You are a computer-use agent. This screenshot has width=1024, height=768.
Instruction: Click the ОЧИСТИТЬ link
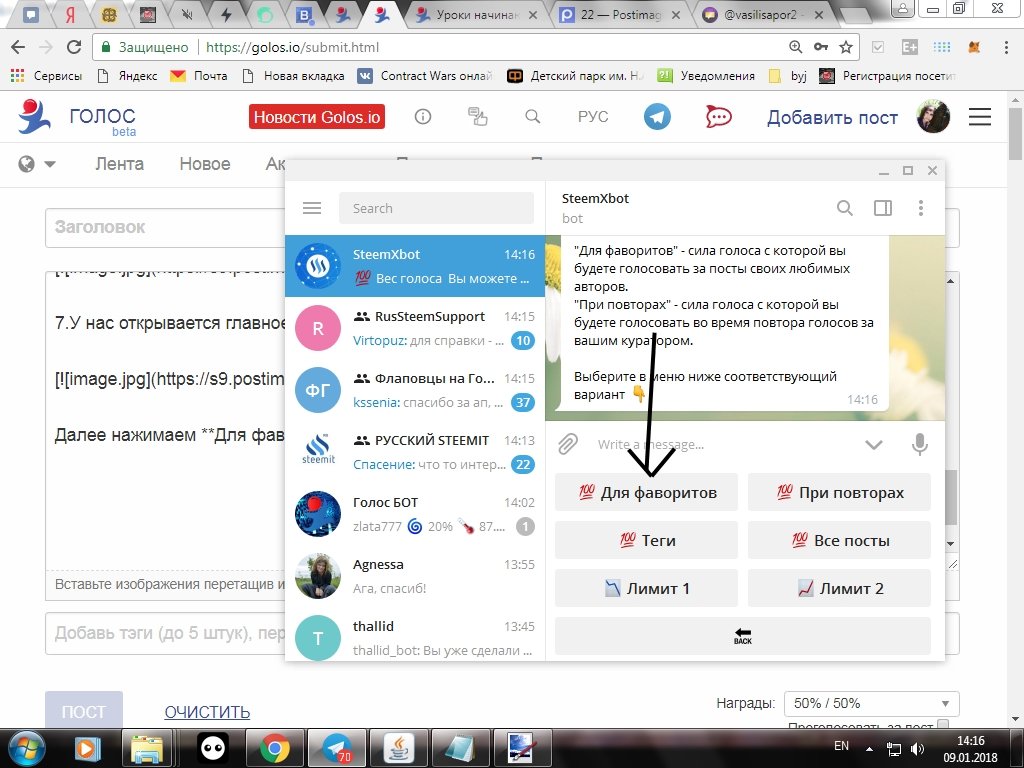click(207, 712)
